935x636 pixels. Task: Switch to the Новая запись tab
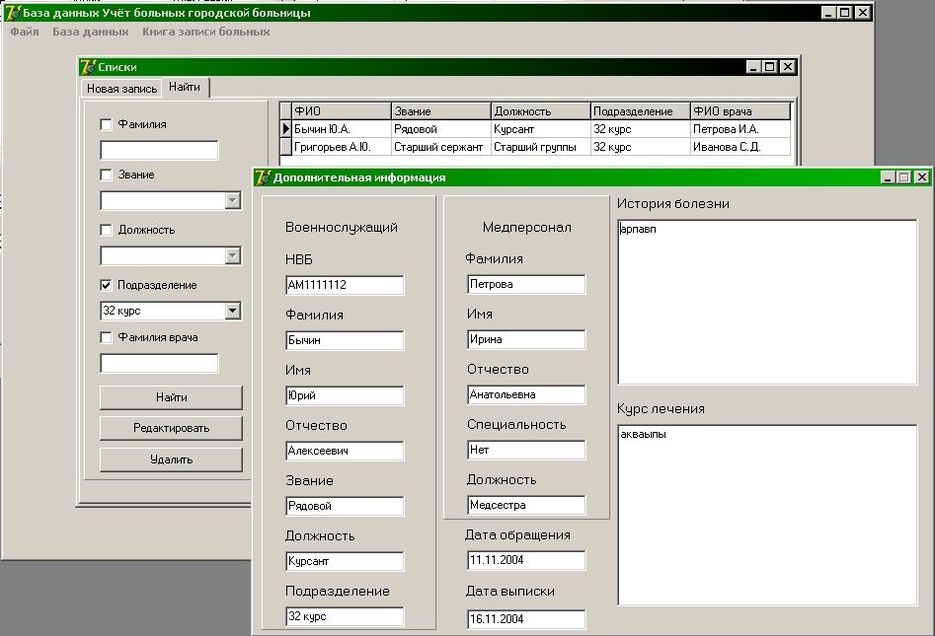122,89
